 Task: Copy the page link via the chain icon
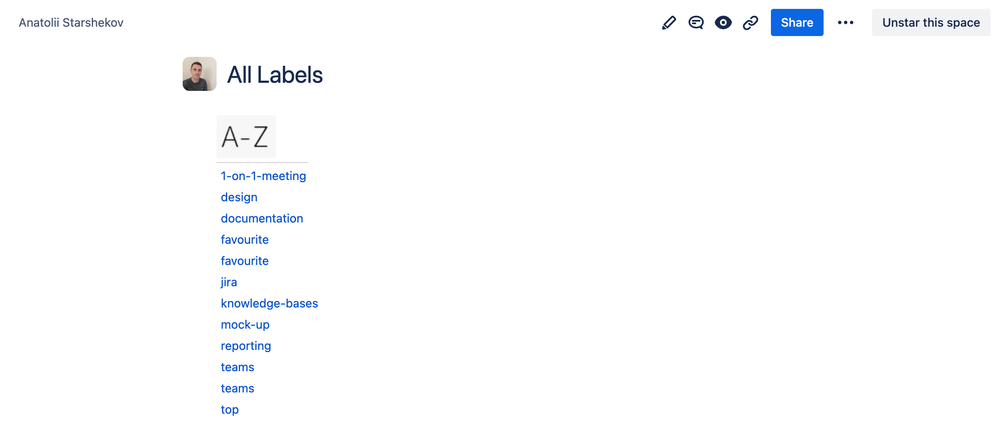750,23
